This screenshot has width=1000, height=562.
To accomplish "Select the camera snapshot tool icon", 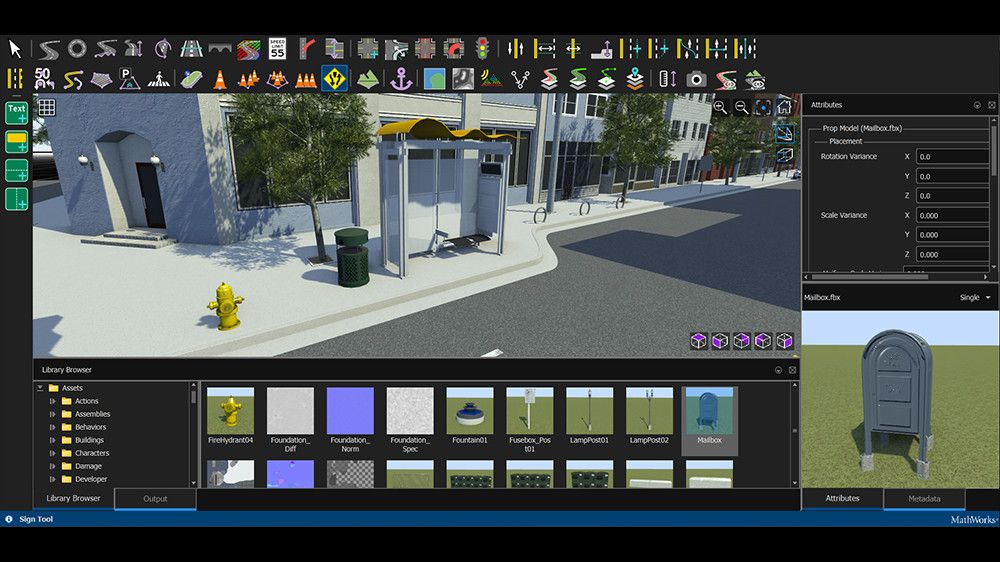I will click(x=696, y=79).
